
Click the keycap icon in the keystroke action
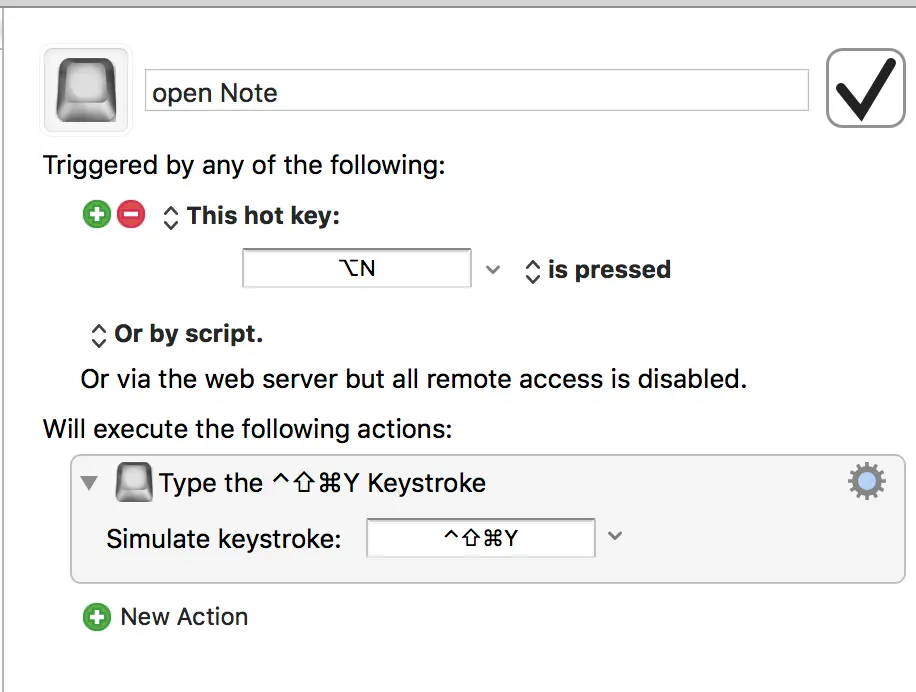tap(135, 484)
